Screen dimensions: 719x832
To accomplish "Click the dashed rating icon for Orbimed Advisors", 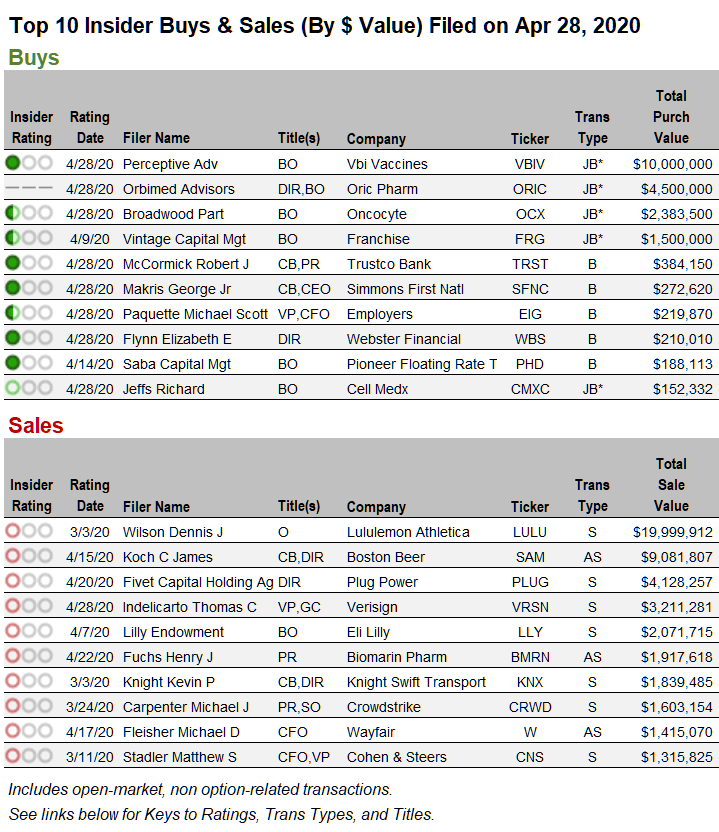I will (x=28, y=188).
